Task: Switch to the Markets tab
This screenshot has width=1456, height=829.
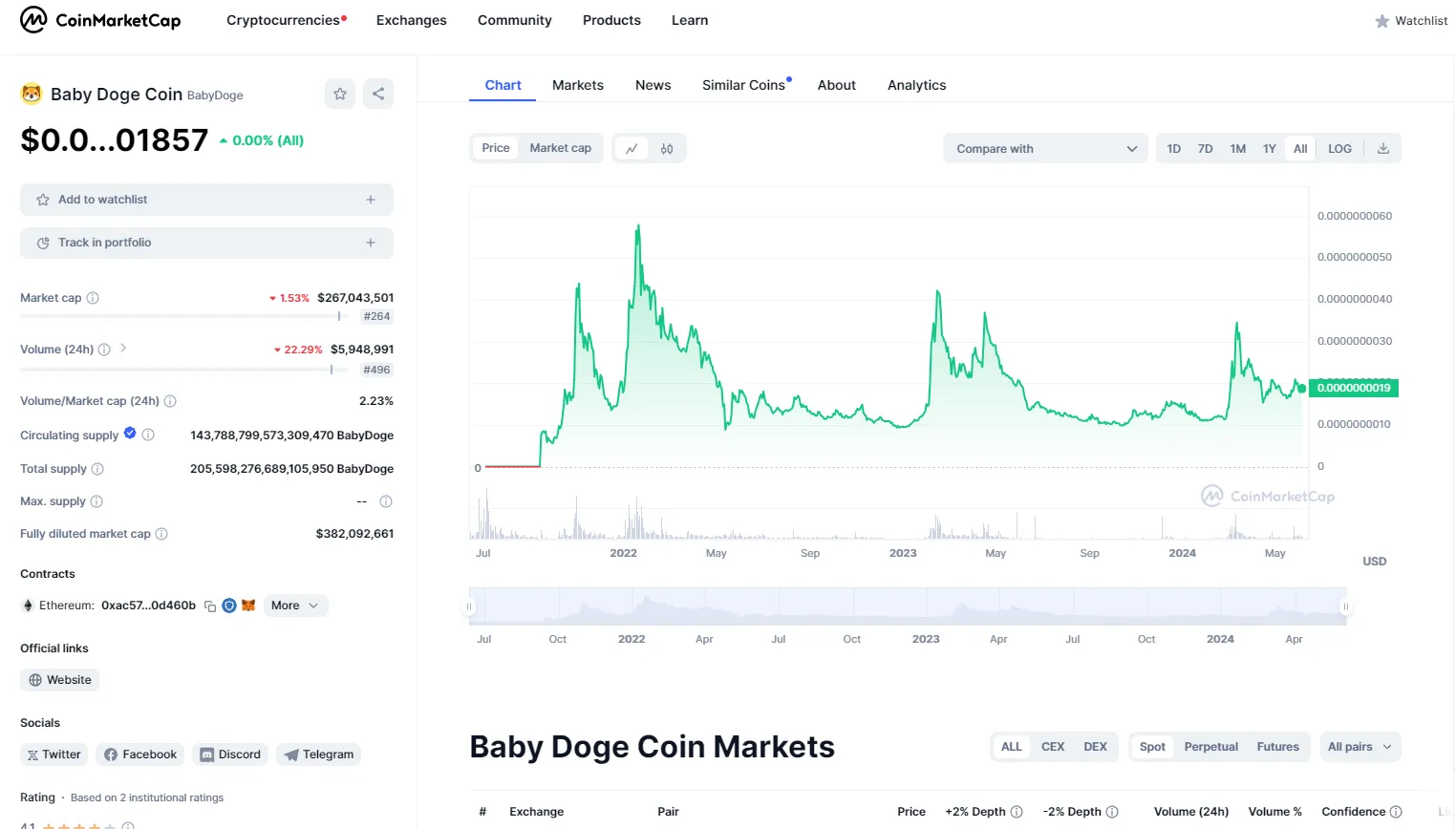Action: 577,85
